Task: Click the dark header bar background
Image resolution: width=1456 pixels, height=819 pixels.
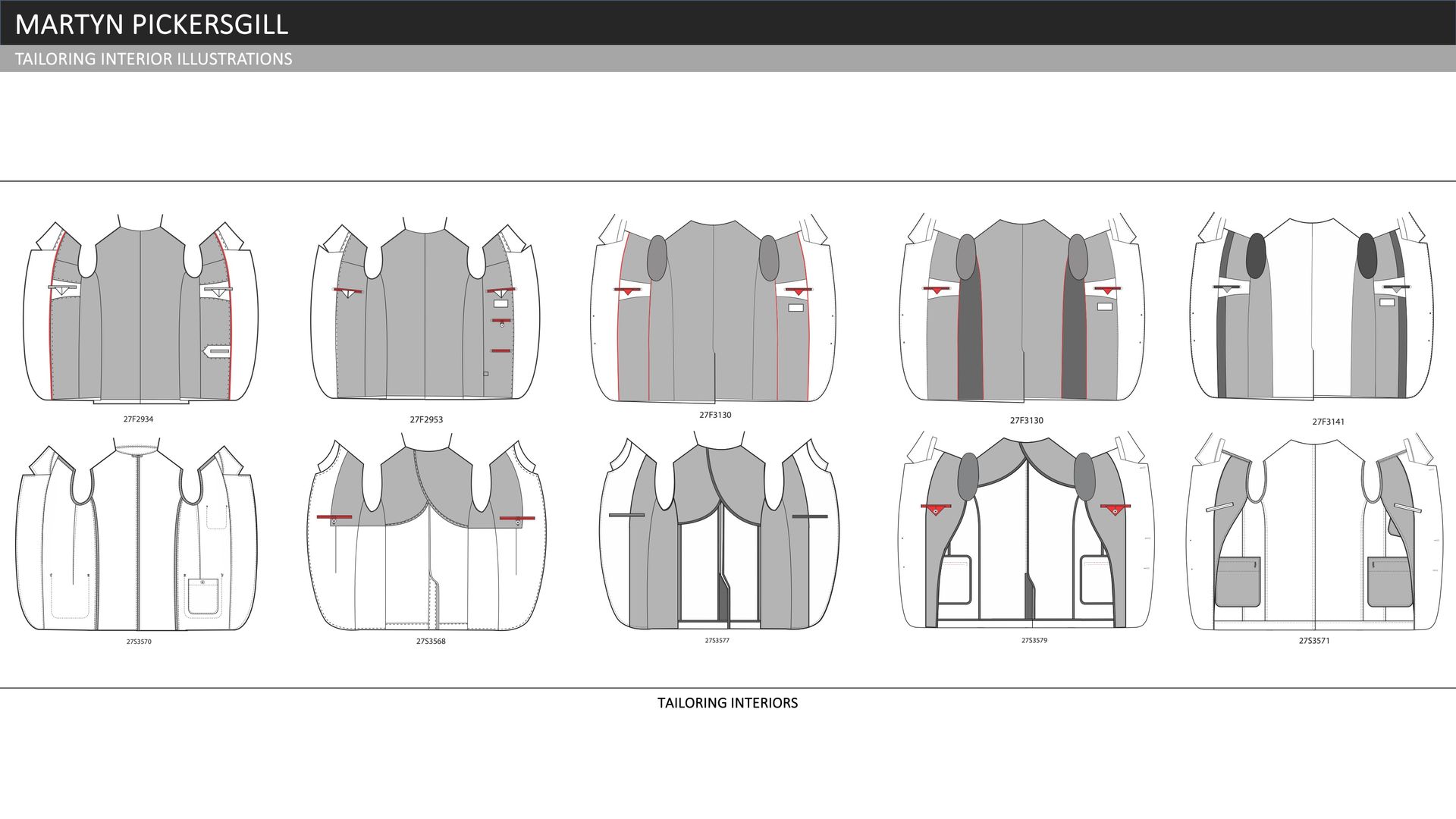Action: point(834,23)
